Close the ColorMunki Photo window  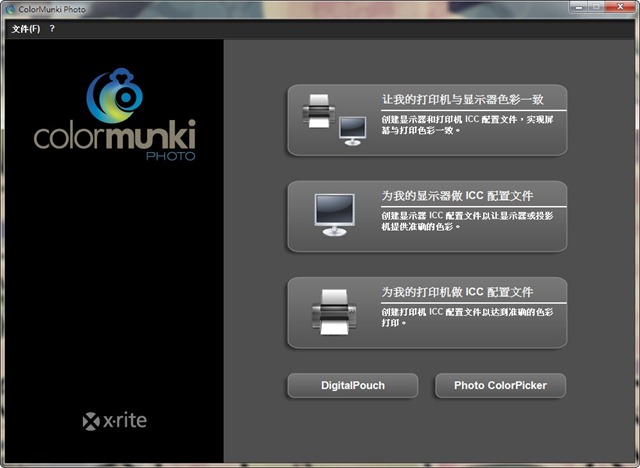click(620, 7)
